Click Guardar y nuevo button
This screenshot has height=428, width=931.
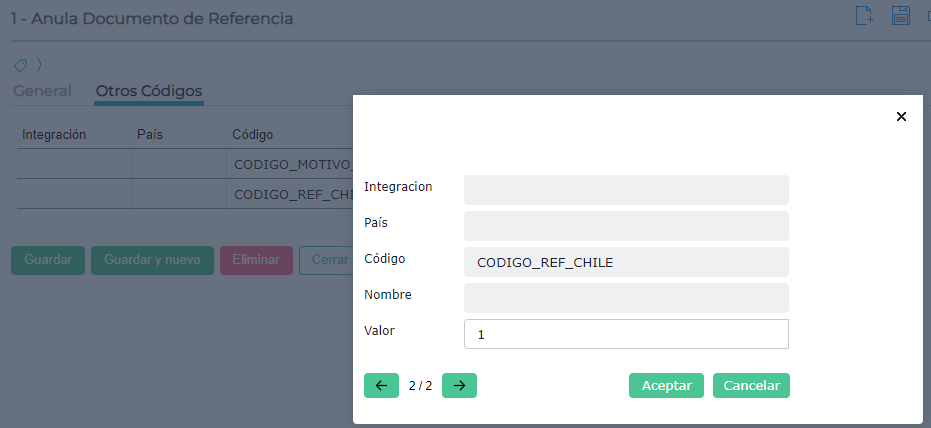(152, 260)
